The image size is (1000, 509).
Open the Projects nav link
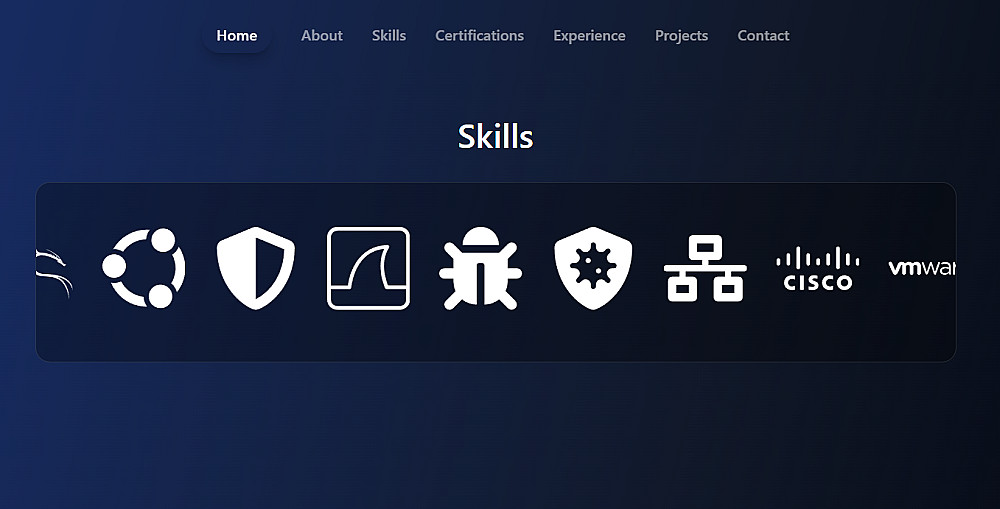682,36
